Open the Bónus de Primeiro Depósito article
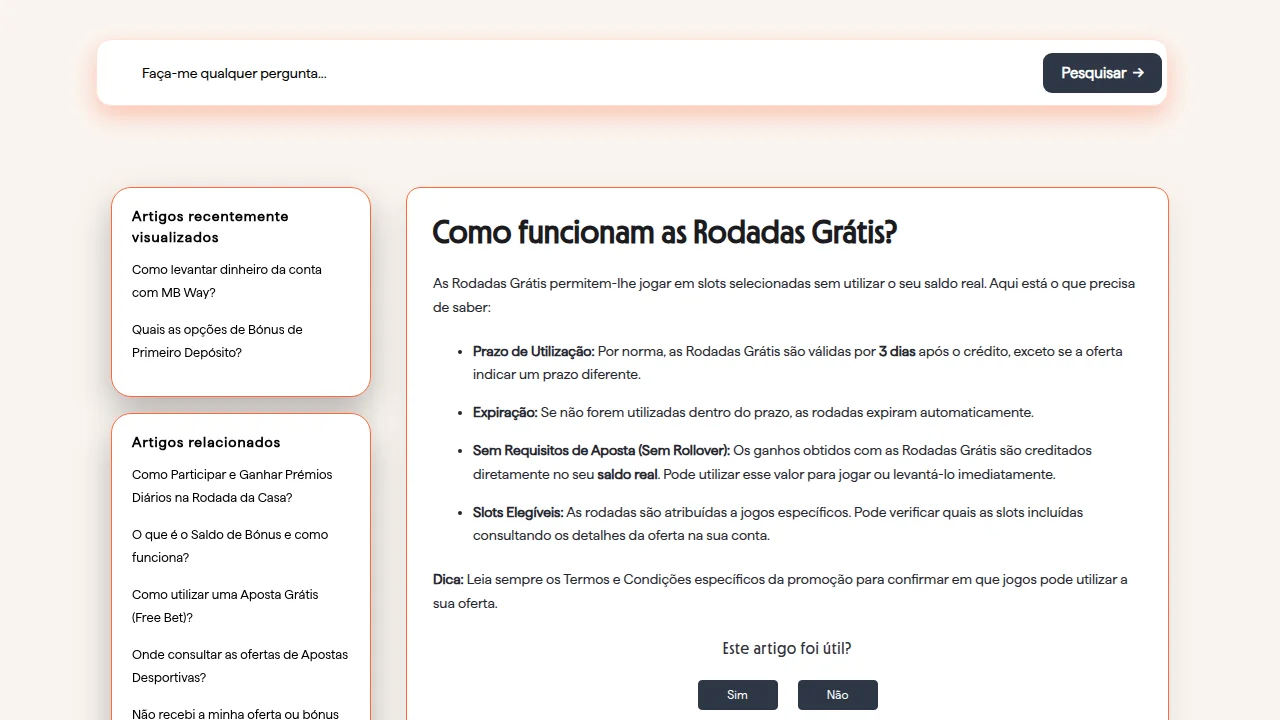This screenshot has width=1280, height=720. [217, 341]
